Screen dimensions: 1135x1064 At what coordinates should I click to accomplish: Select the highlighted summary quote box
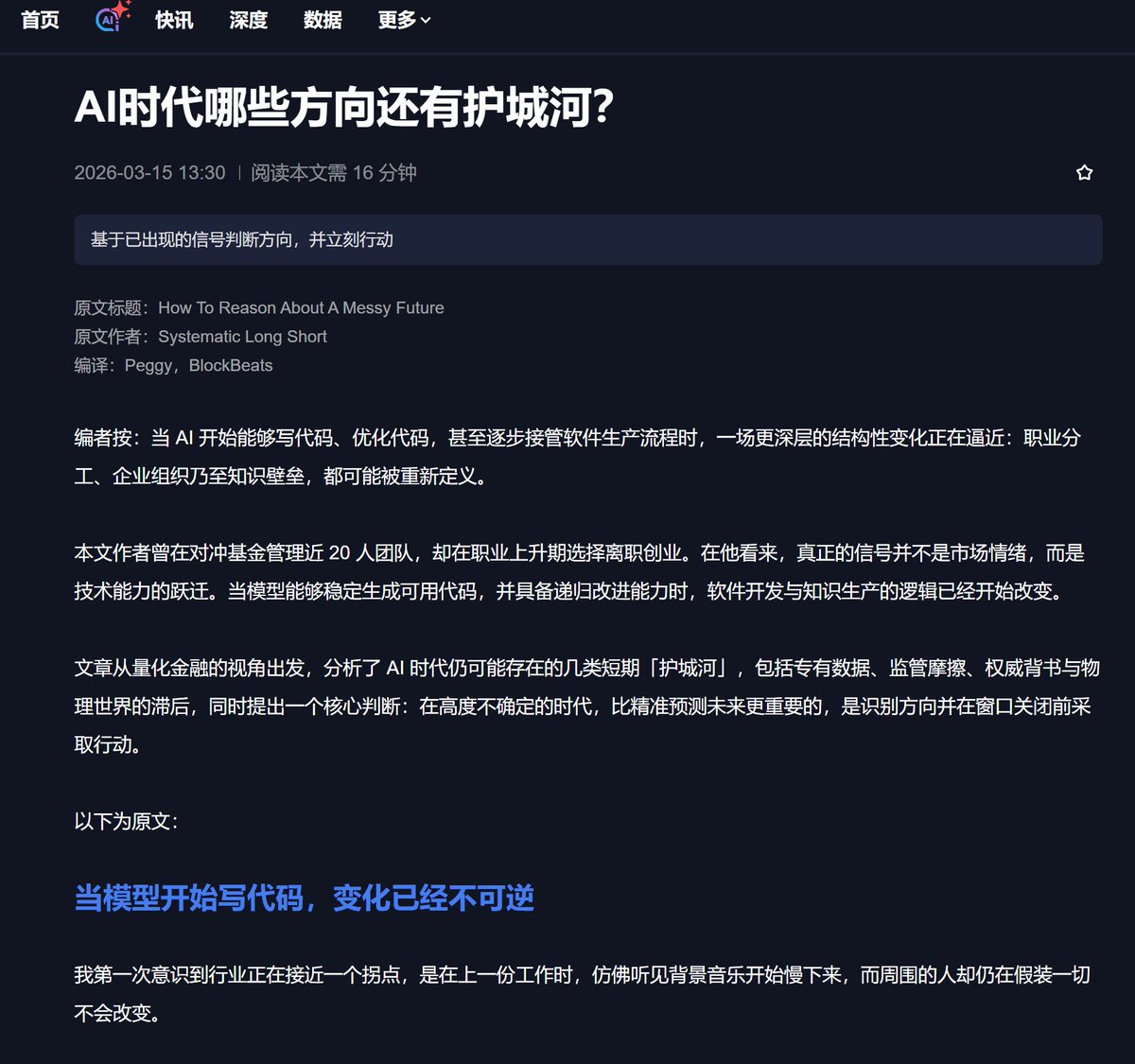click(588, 240)
